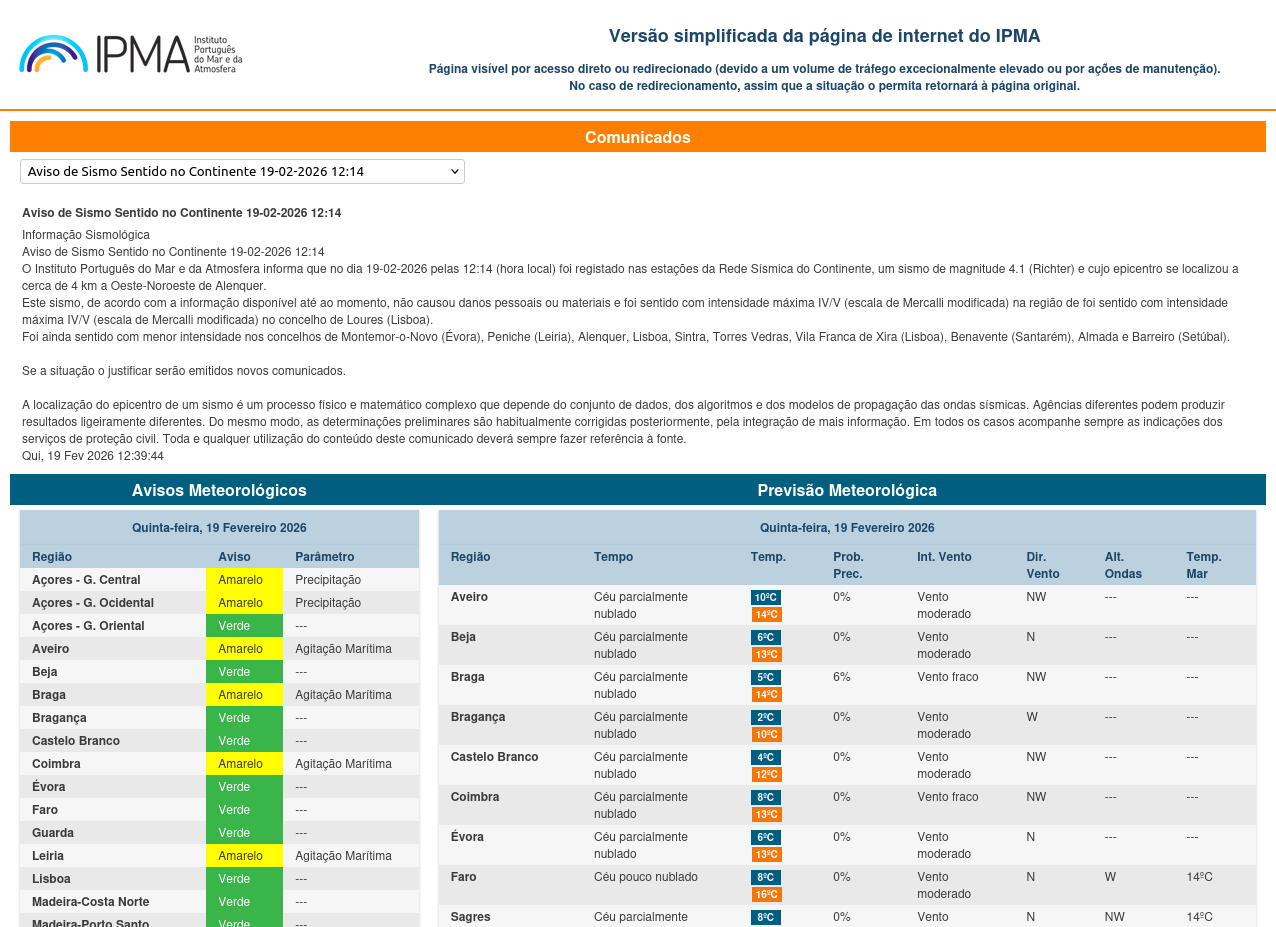Click Coimbra's 13ºC maximum temperature badge

pos(766,814)
